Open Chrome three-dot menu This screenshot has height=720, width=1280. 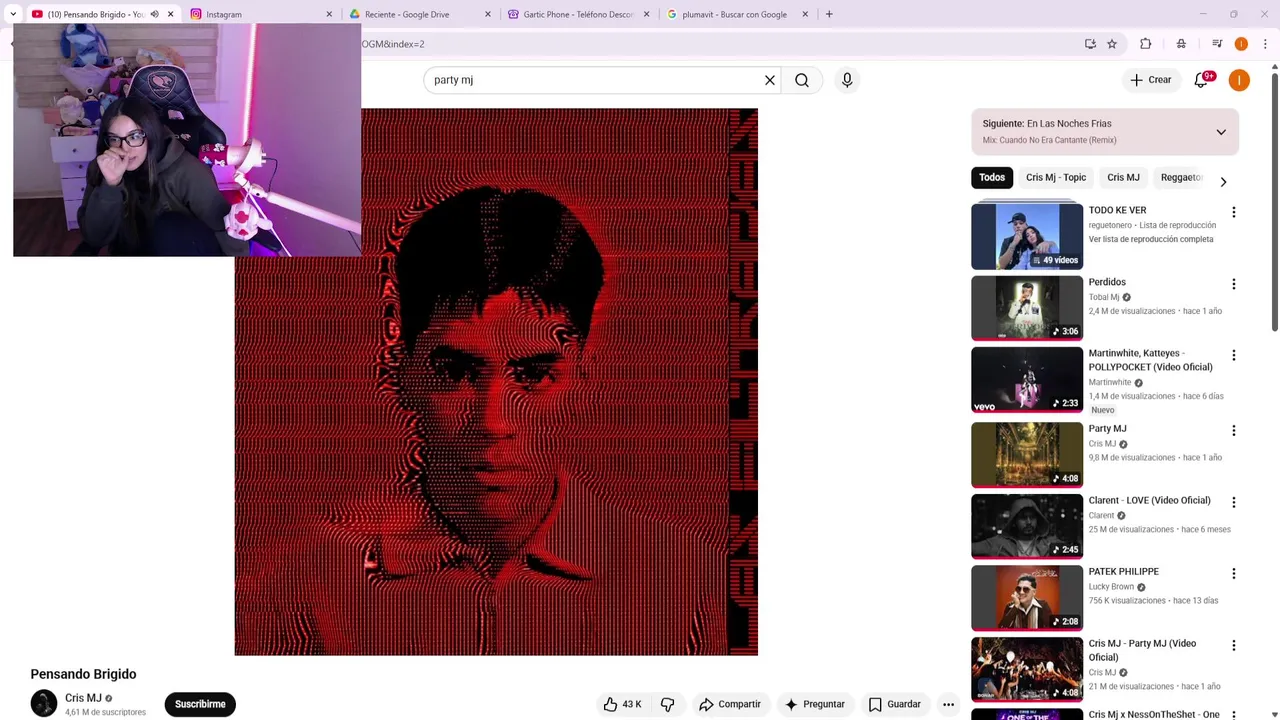coord(1265,44)
